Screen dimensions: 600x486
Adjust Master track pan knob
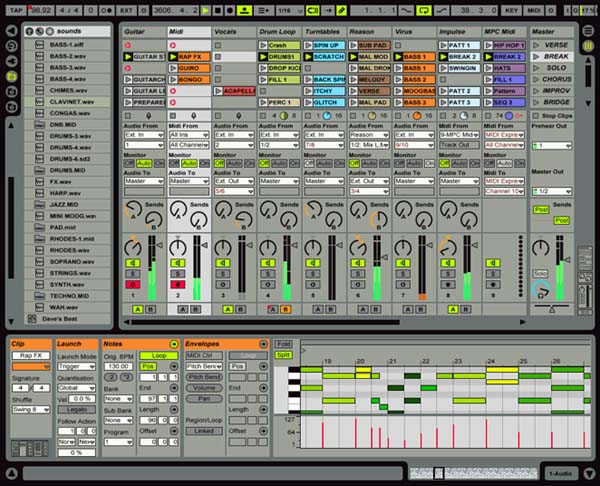coord(541,248)
